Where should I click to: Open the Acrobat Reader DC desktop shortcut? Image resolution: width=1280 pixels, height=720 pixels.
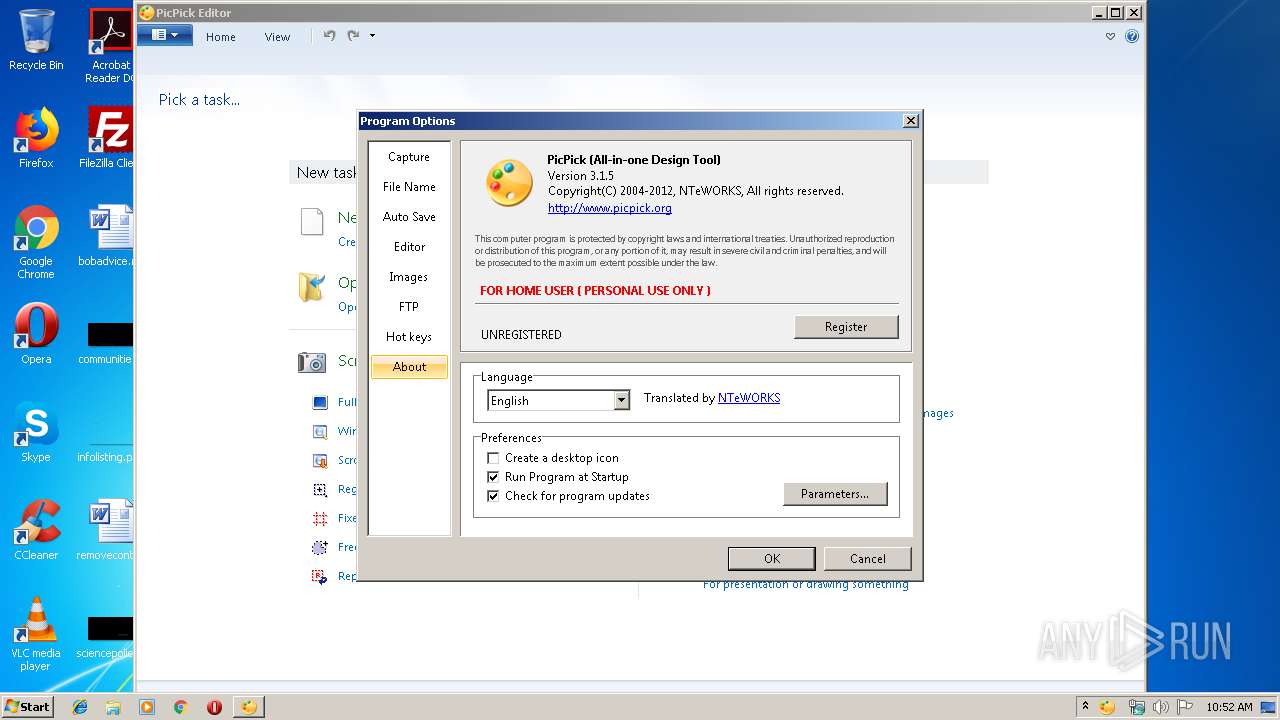tap(110, 46)
